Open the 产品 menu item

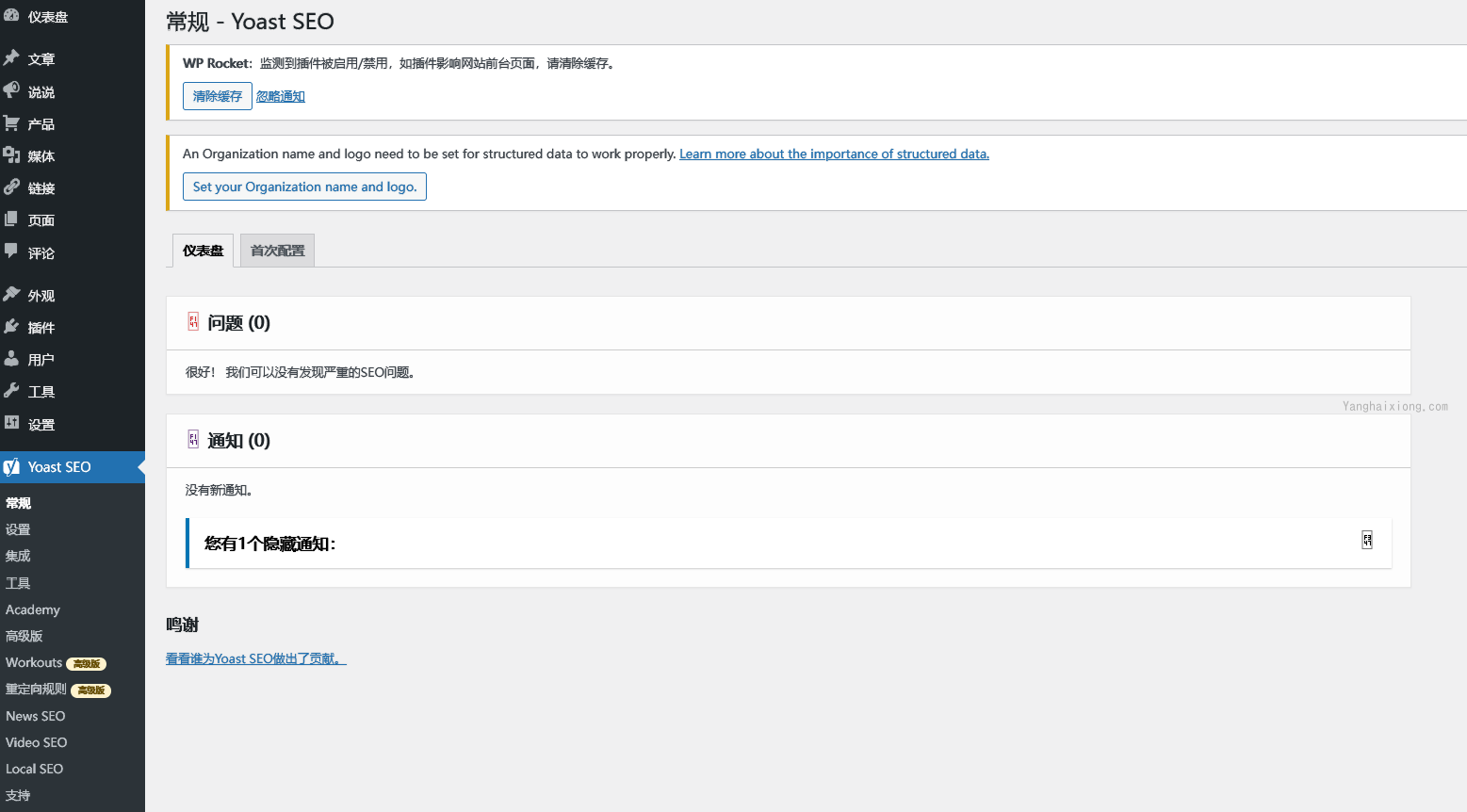41,124
